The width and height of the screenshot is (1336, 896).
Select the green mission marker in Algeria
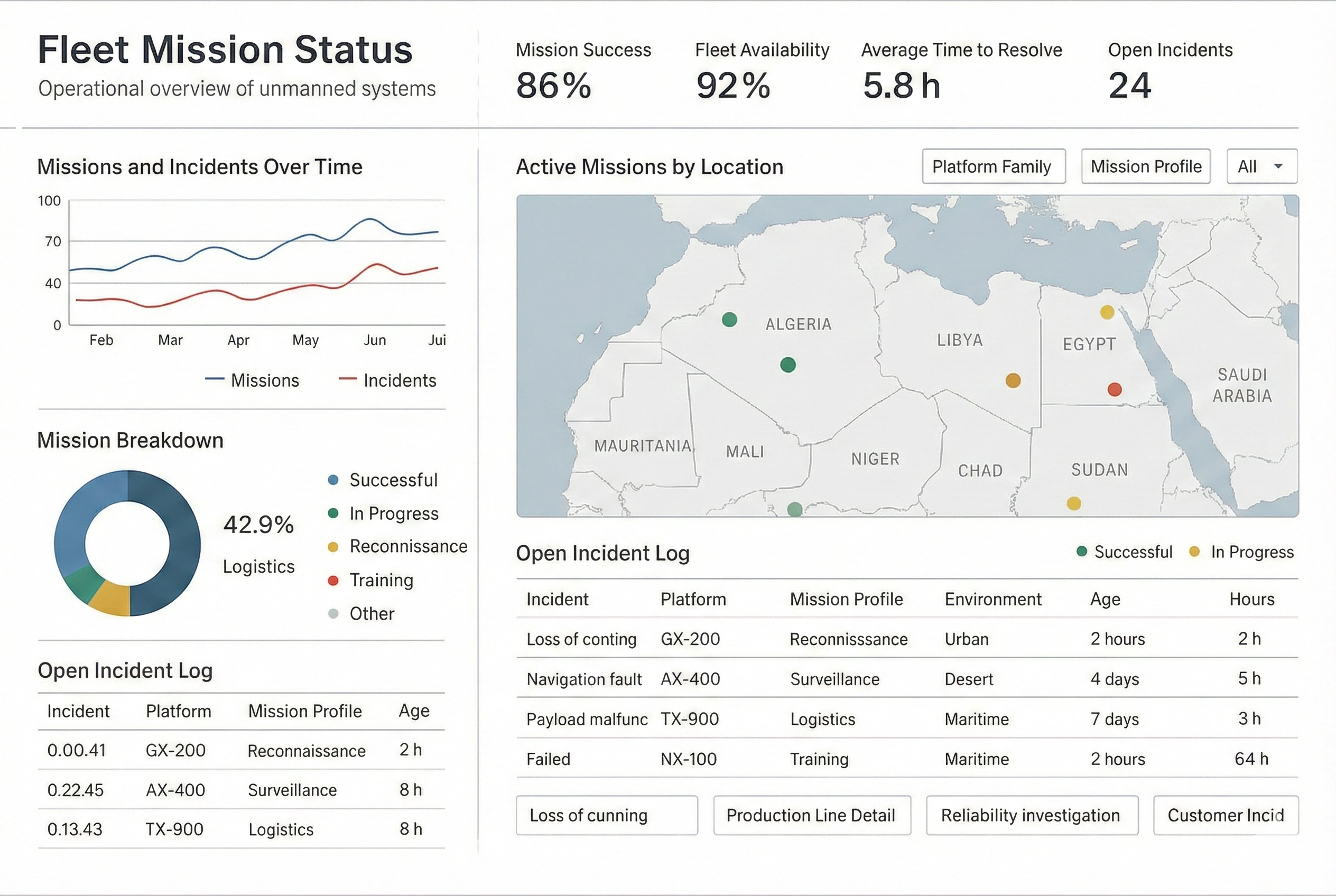[x=729, y=320]
